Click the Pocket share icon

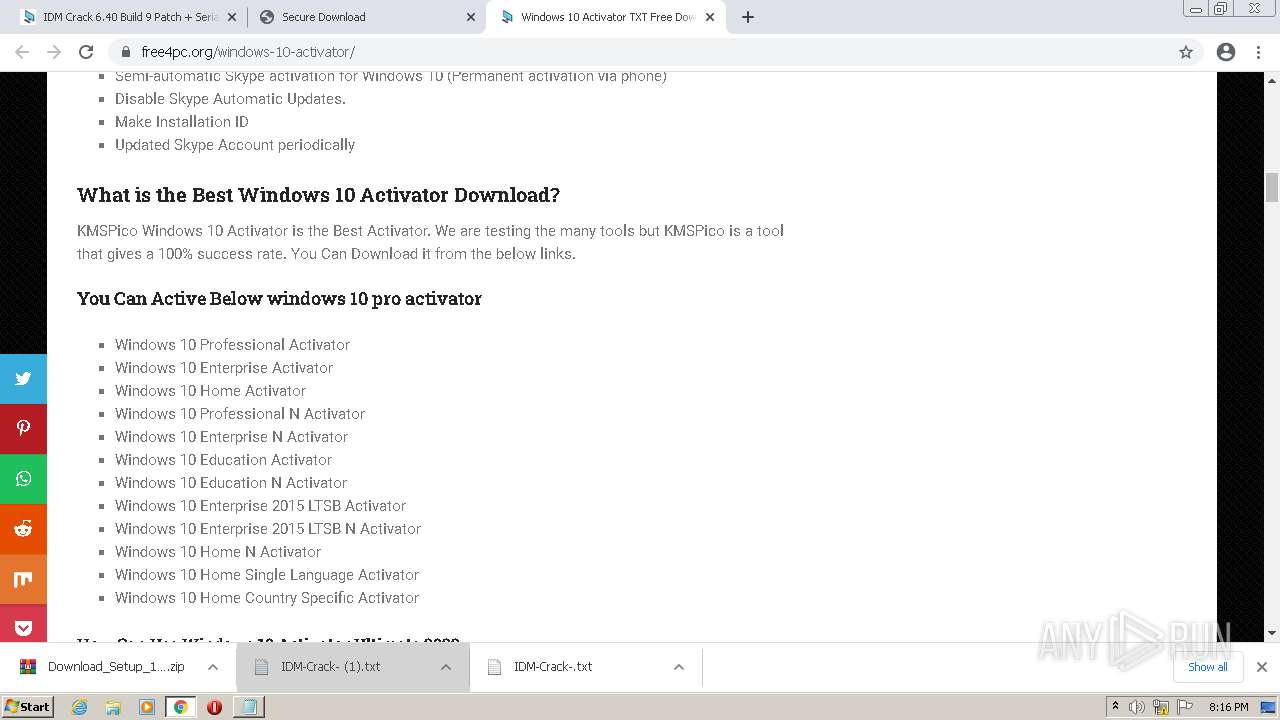point(23,628)
